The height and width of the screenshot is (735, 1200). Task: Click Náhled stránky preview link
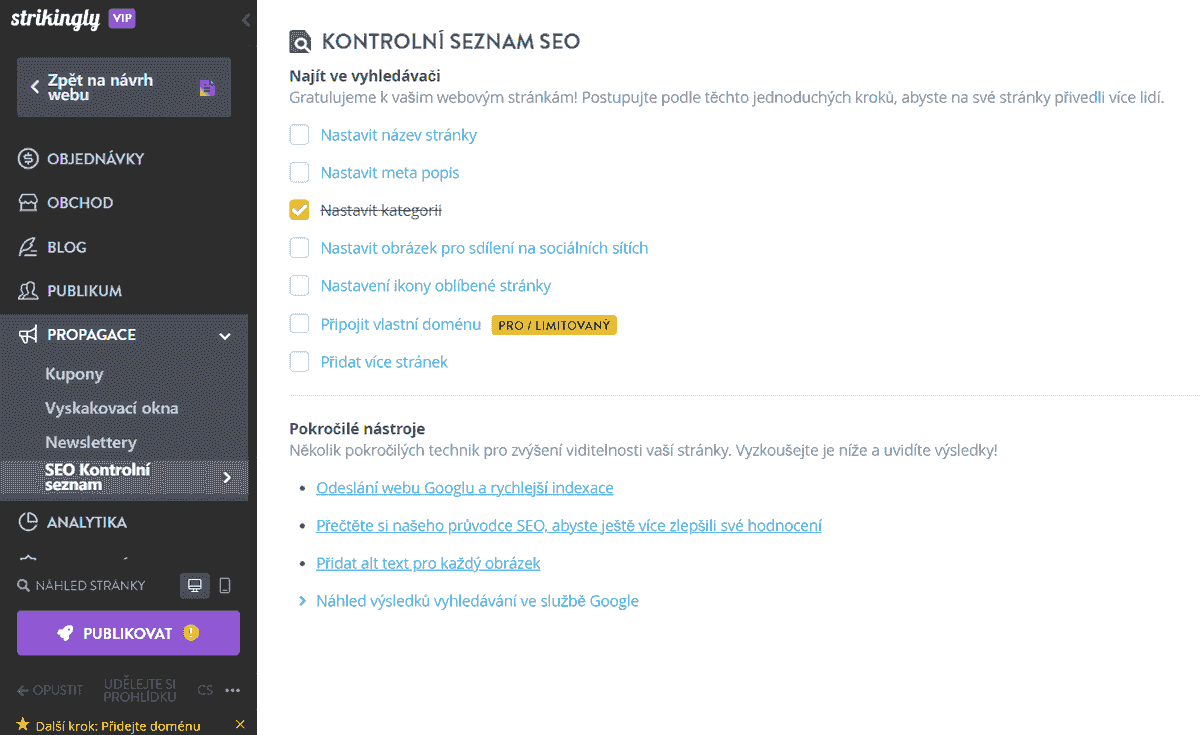point(90,586)
